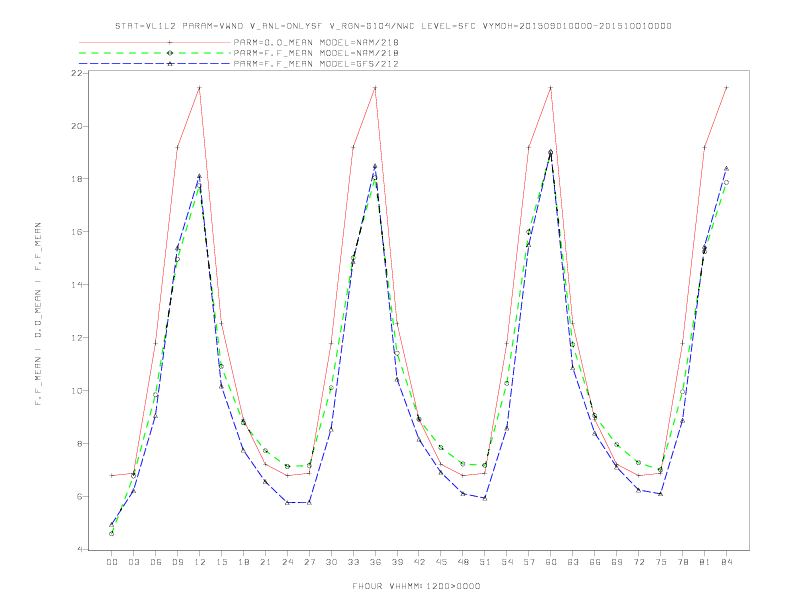Select the blue F.F_MEAN GFS/212 legend label
Screen dimensions: 792x612
tap(316, 64)
